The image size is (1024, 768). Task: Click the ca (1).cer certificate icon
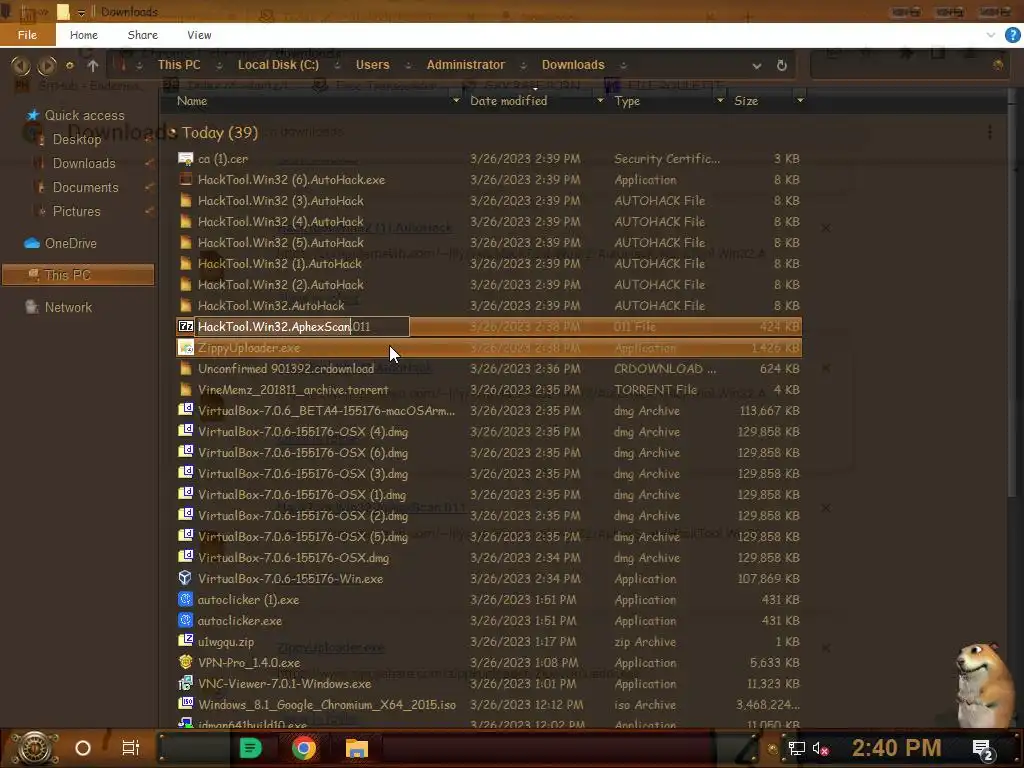coord(185,159)
